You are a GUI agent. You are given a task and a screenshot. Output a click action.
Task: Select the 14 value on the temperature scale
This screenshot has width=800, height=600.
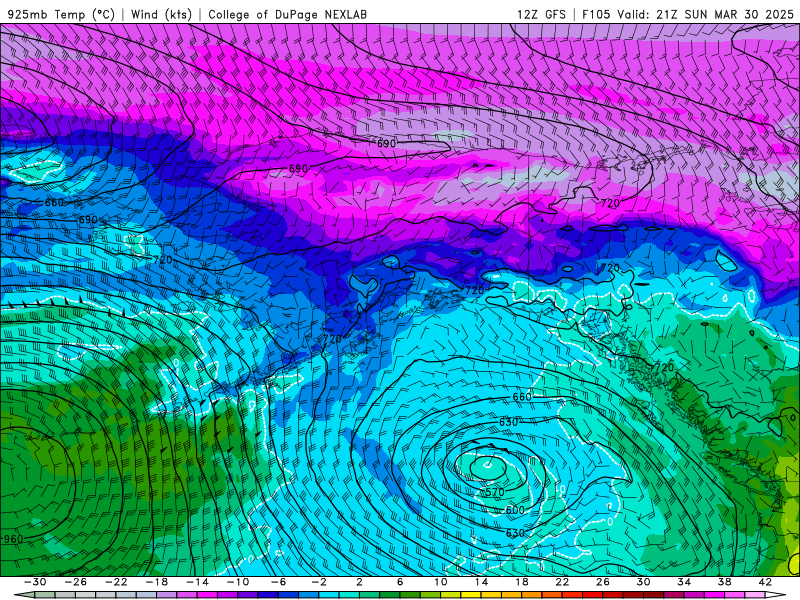(481, 582)
